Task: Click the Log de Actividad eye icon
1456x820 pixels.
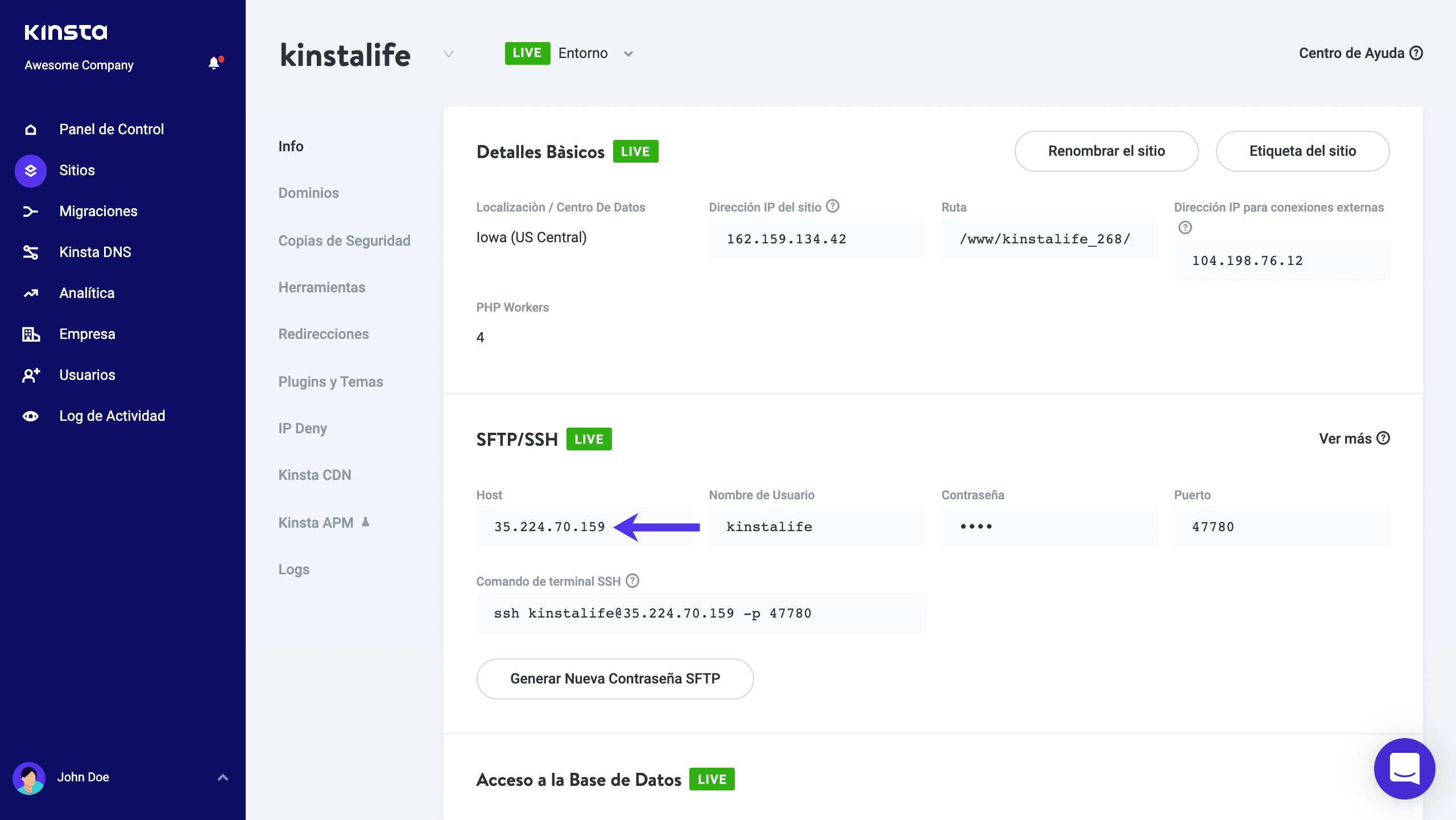Action: click(x=31, y=416)
